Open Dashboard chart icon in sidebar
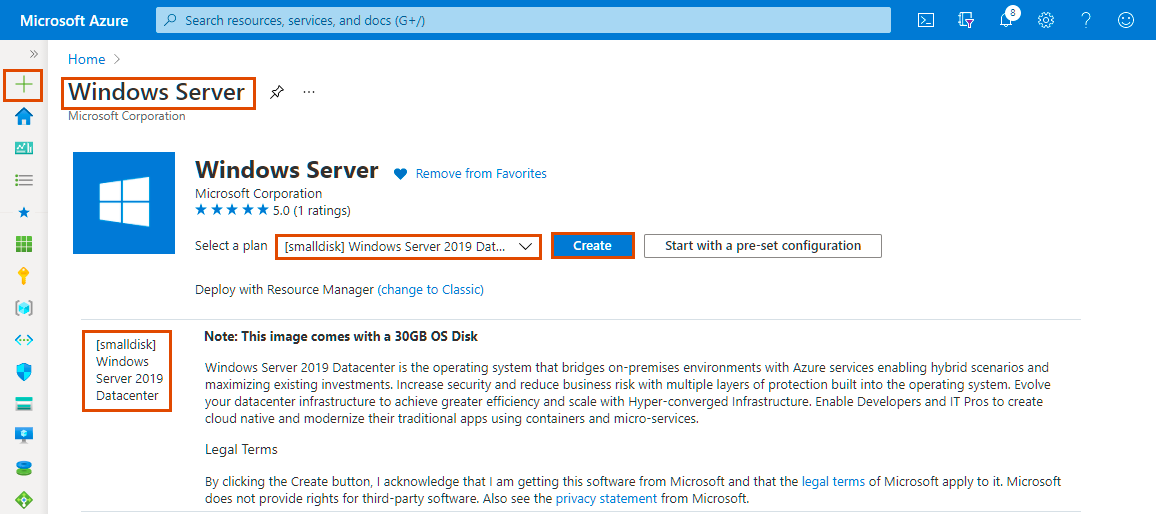 (24, 148)
